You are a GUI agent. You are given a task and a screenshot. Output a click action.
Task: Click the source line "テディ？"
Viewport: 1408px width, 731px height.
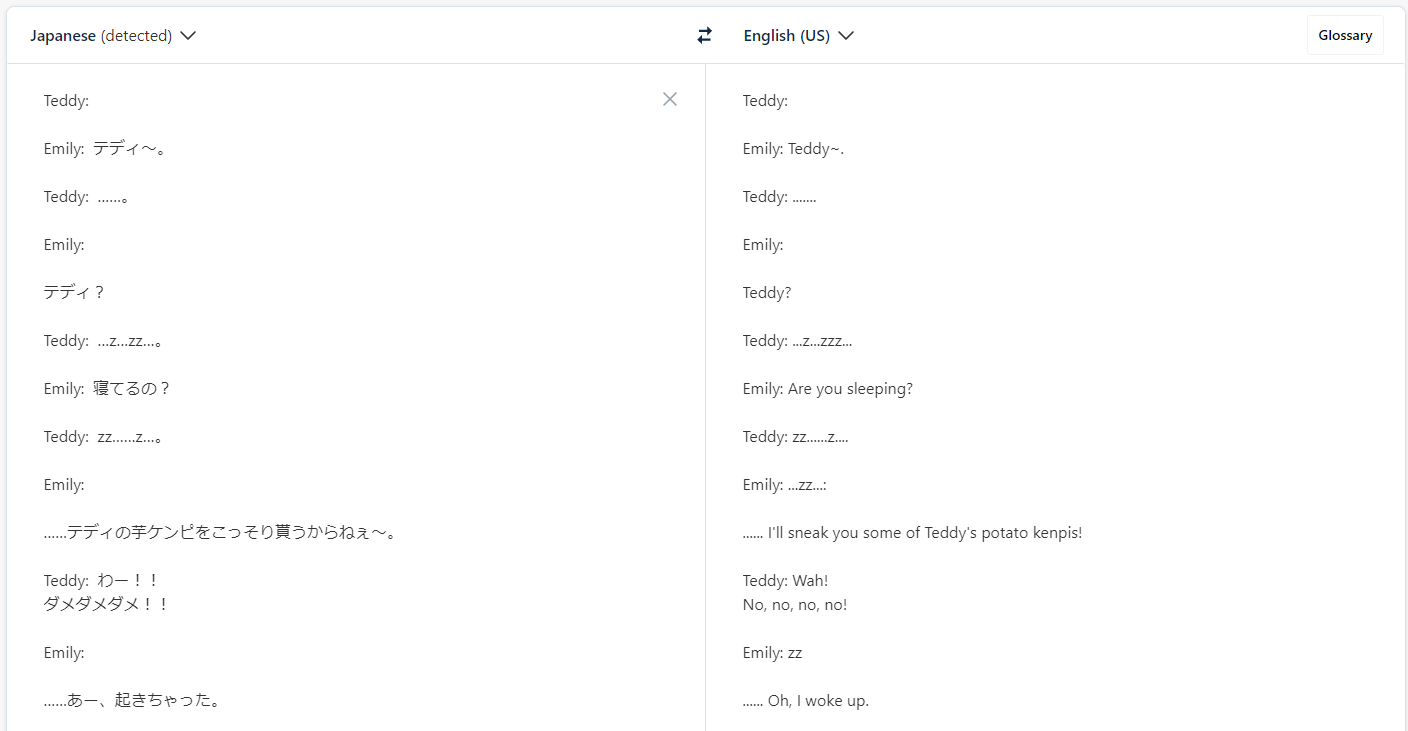75,293
